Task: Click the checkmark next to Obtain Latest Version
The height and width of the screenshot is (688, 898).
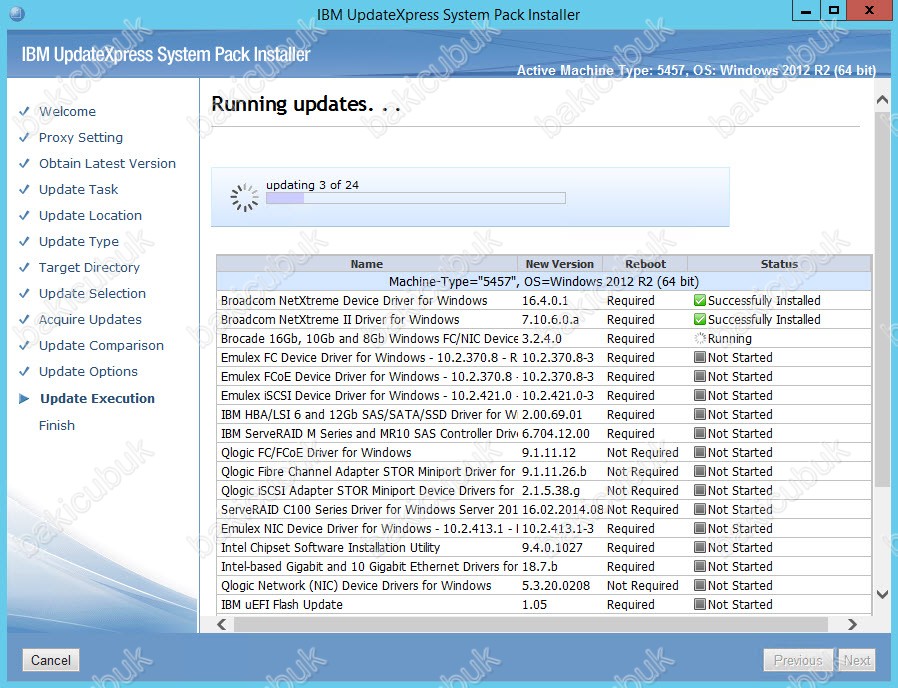Action: tap(24, 163)
